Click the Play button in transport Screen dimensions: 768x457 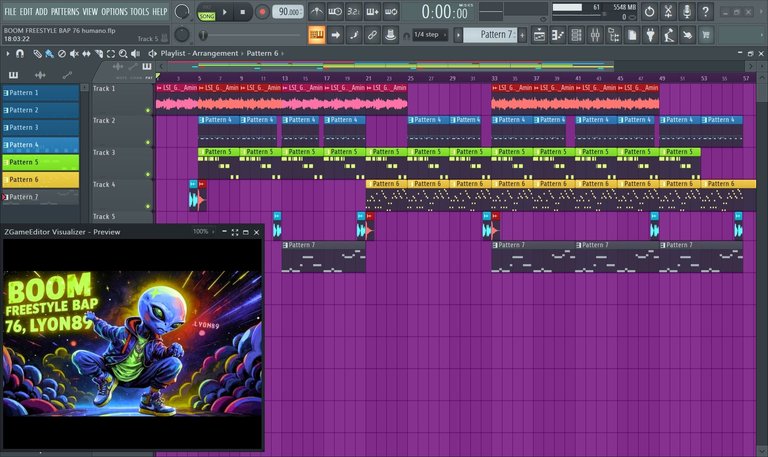[x=225, y=12]
